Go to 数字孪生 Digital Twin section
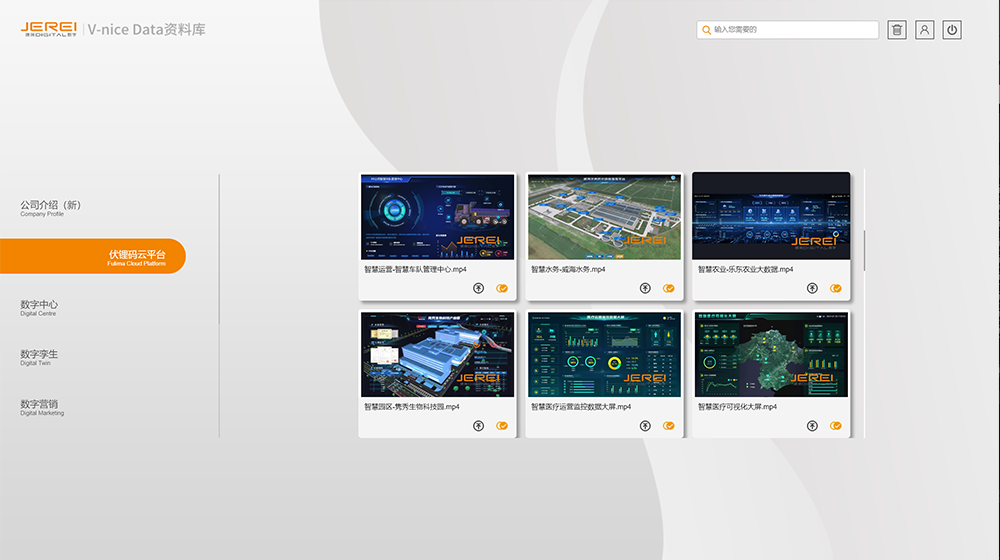This screenshot has width=1000, height=560. [x=40, y=357]
